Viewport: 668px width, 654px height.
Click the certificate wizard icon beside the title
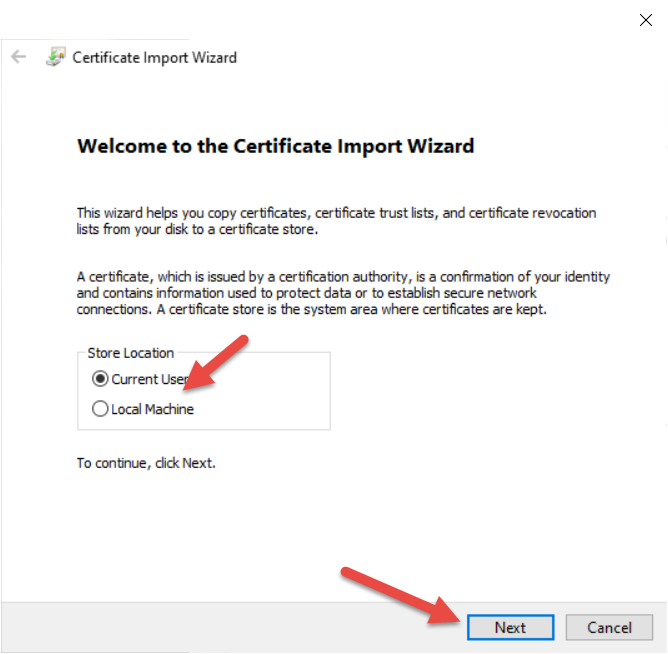click(55, 57)
